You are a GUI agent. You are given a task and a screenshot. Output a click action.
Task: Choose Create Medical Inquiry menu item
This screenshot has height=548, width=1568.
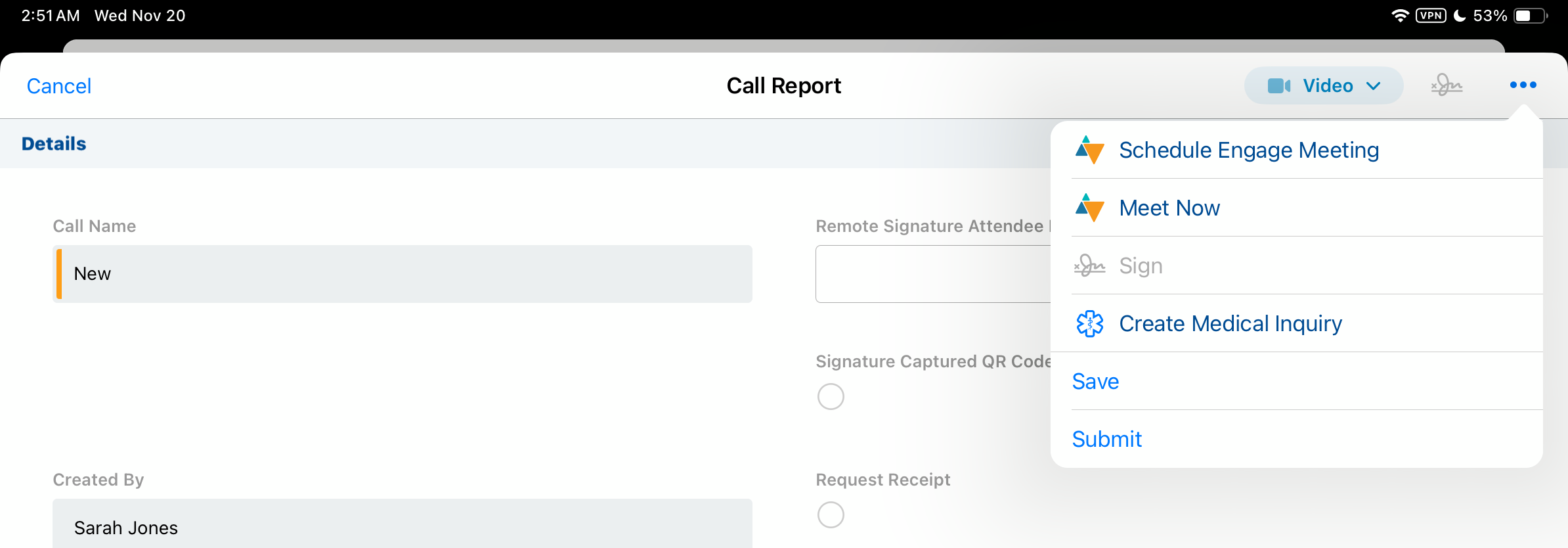(x=1230, y=324)
